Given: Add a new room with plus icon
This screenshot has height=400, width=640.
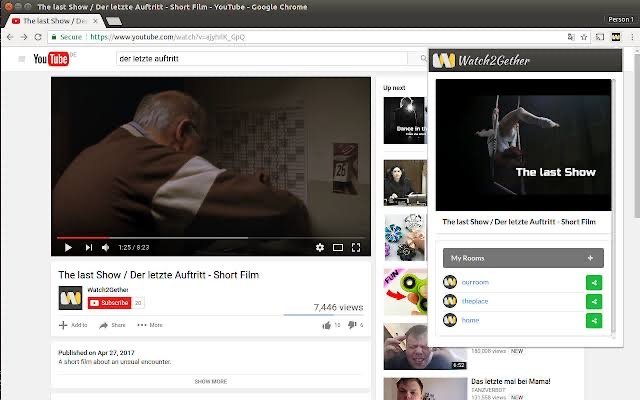Looking at the screenshot, I should [590, 258].
